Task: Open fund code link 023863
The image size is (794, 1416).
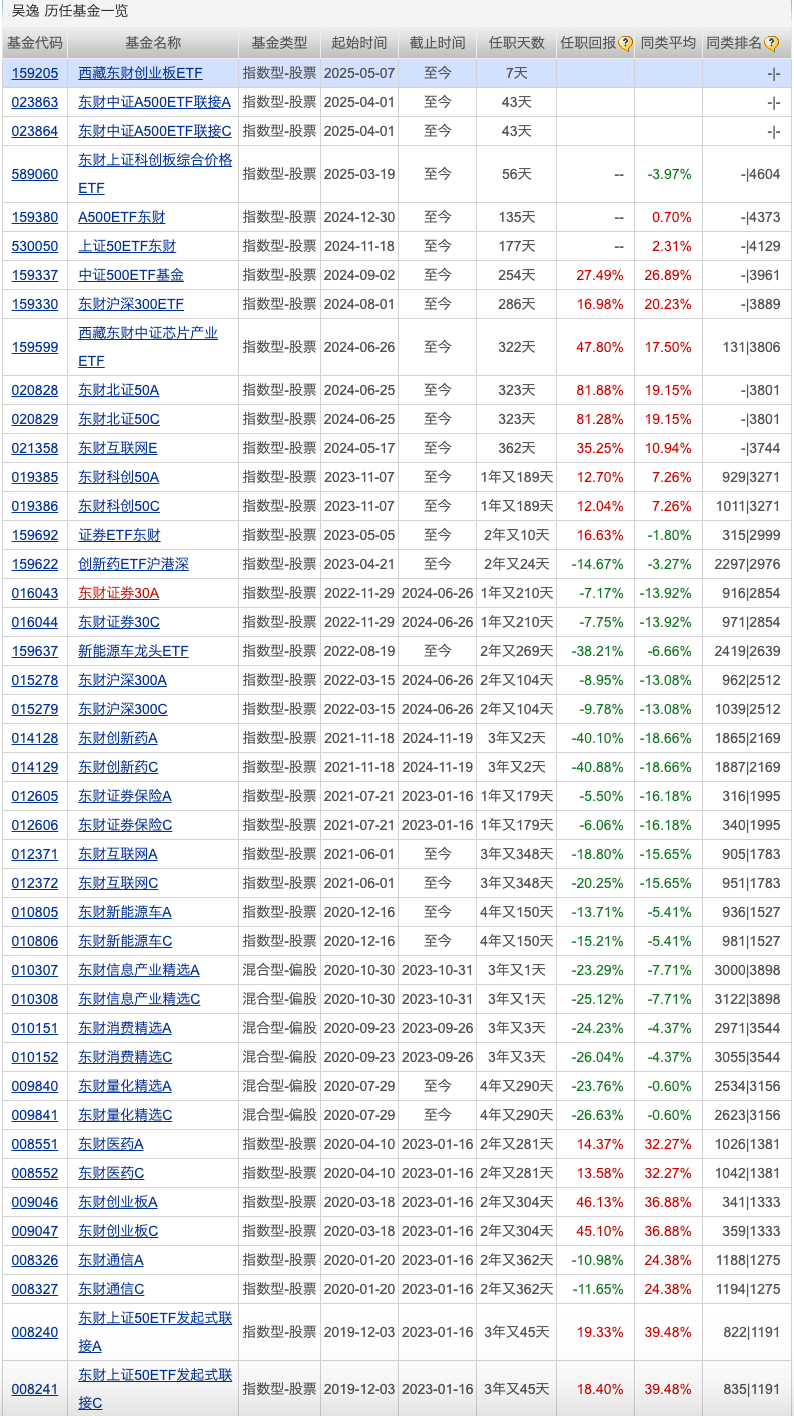Action: click(x=35, y=102)
